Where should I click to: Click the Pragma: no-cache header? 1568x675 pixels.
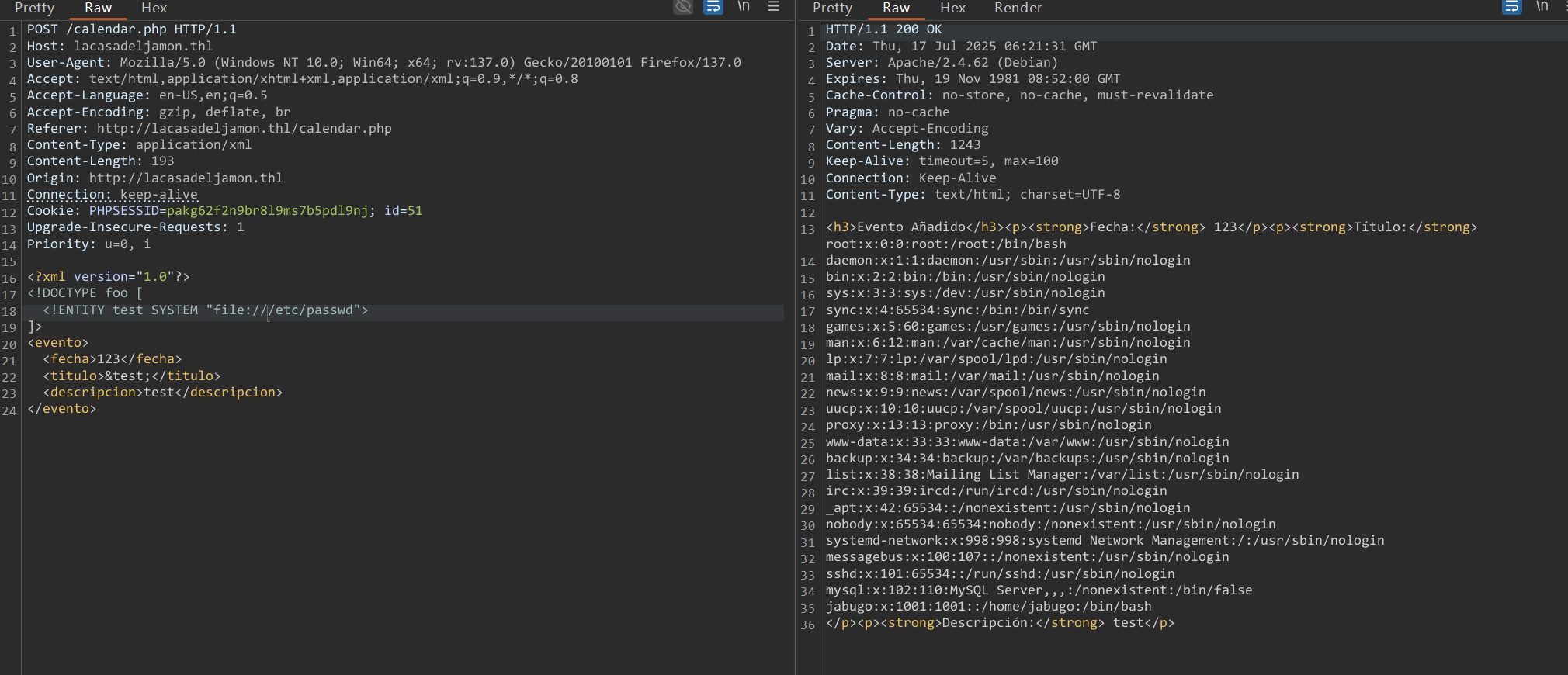[888, 112]
